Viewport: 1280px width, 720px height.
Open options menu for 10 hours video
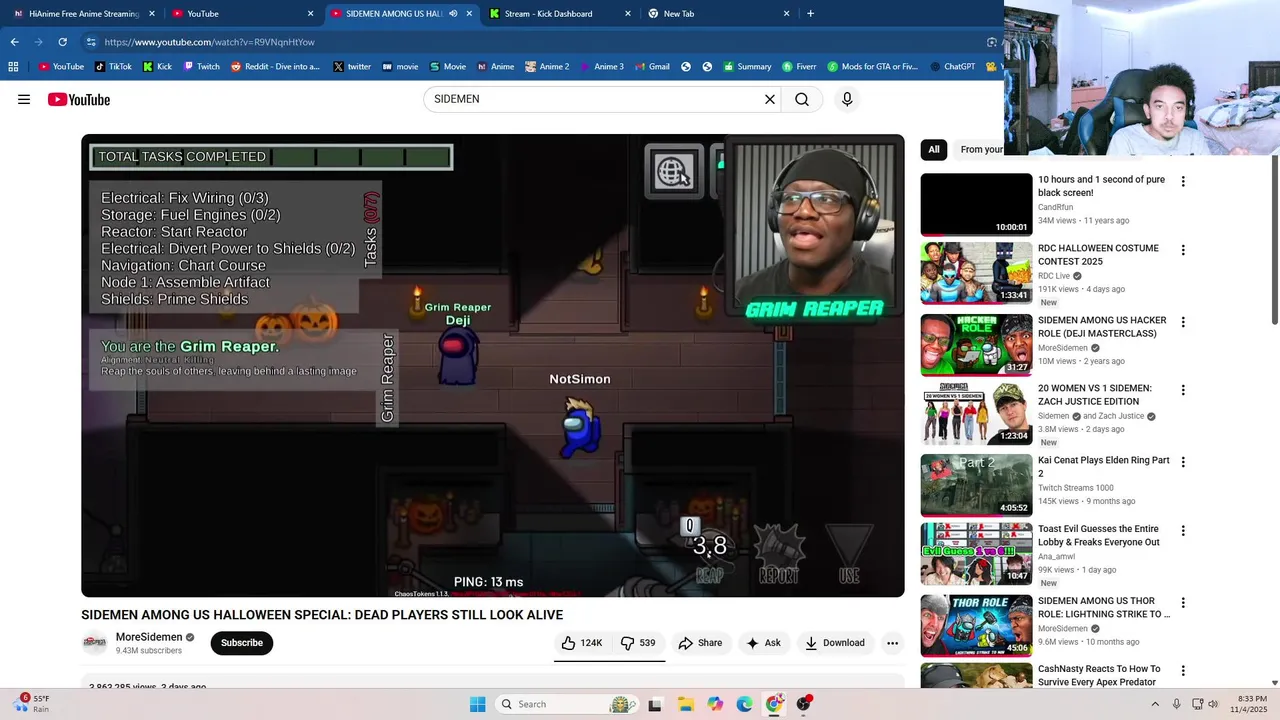pos(1183,182)
